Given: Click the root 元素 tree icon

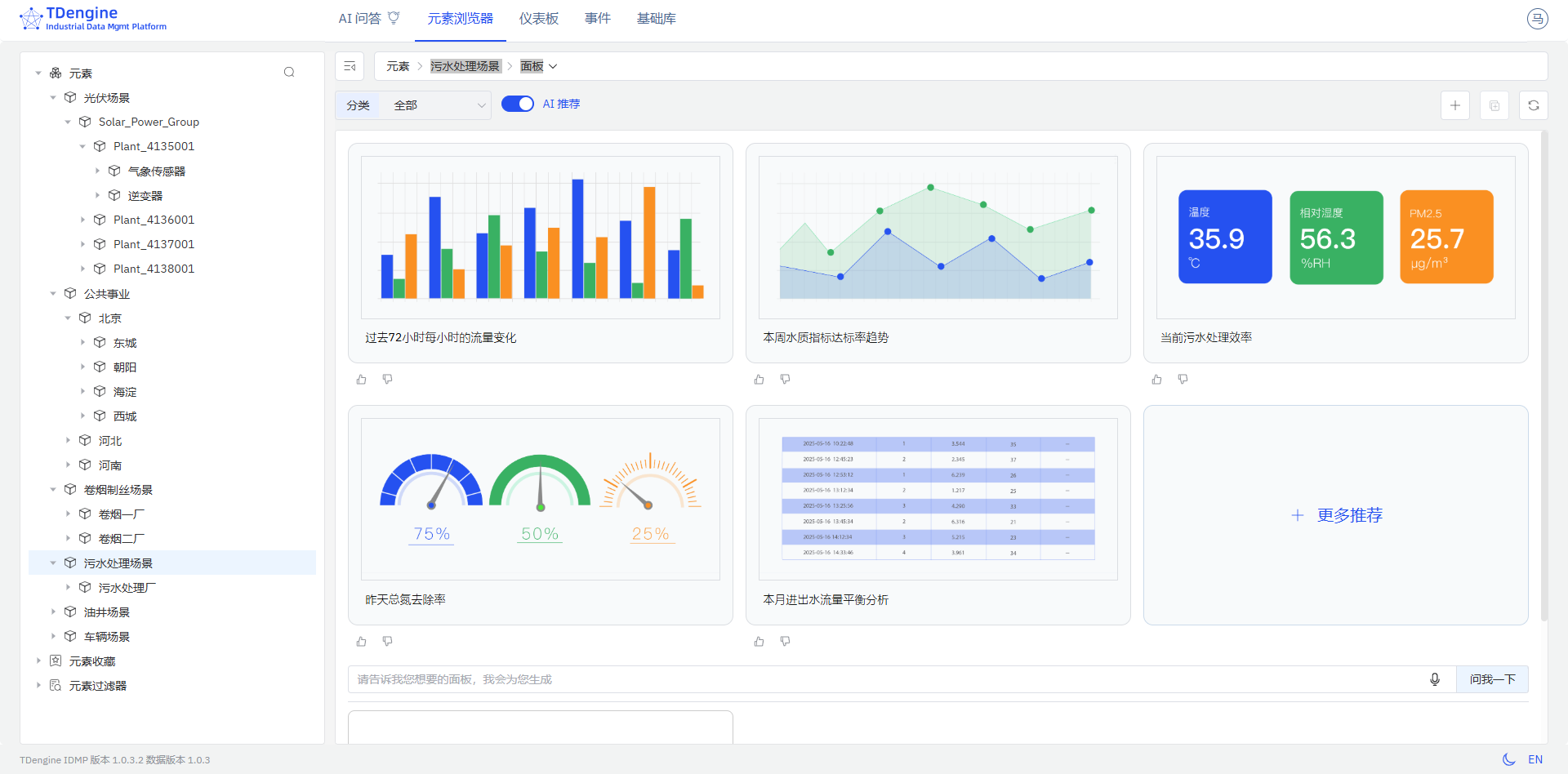Looking at the screenshot, I should 56,73.
